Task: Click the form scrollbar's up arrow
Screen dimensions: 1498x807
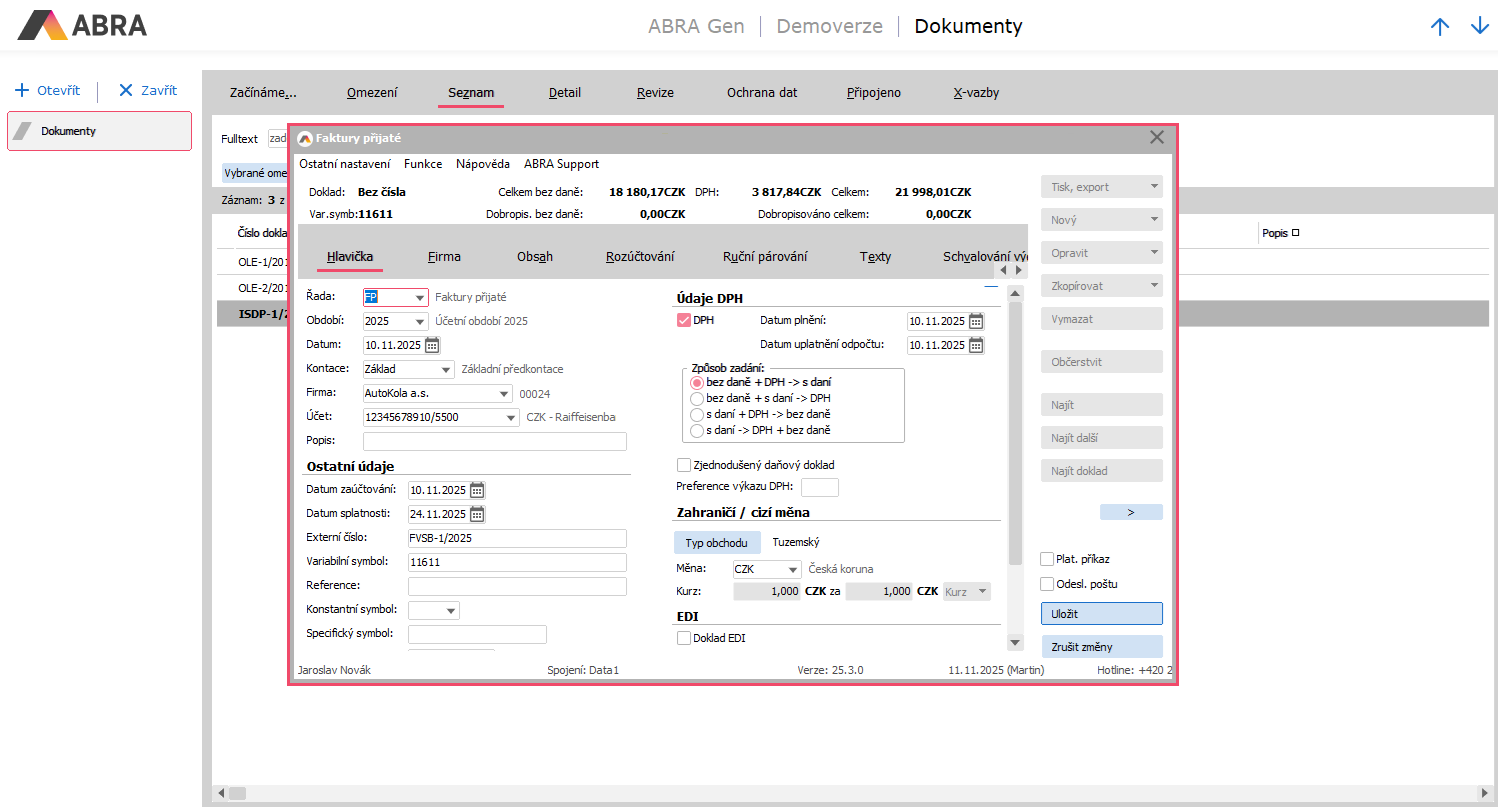Action: (x=1015, y=293)
